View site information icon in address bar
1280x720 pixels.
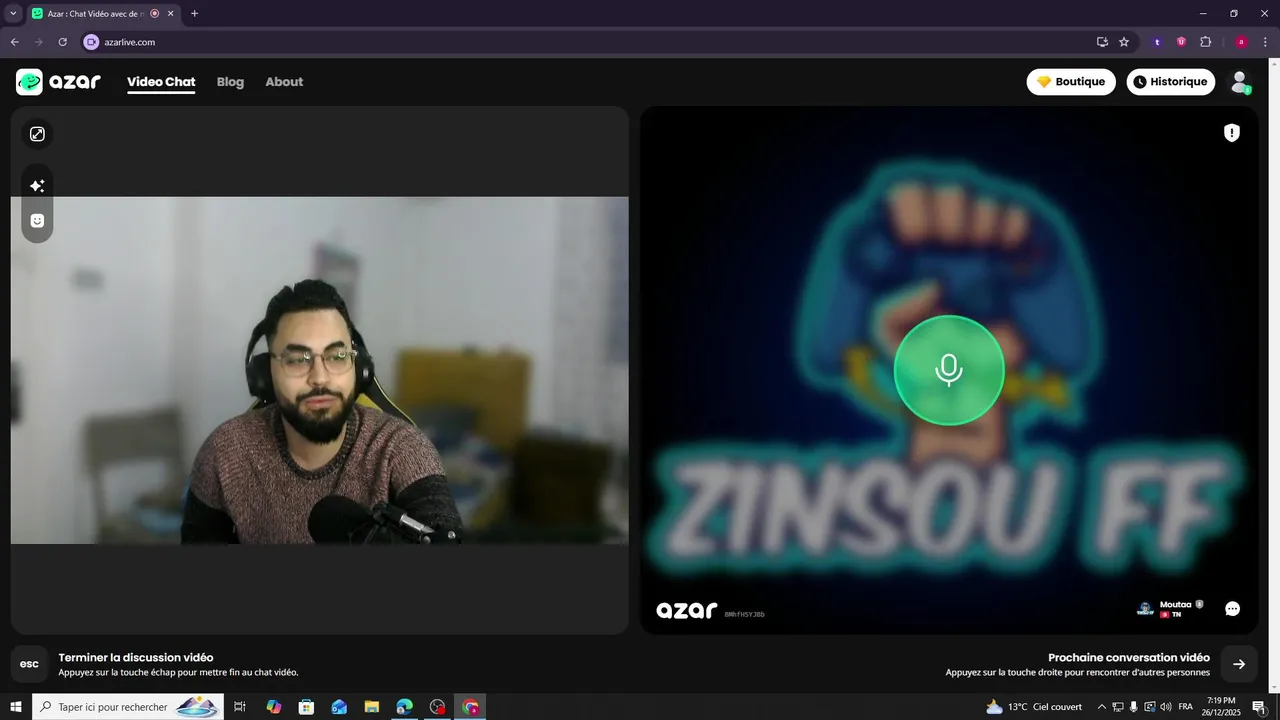click(91, 42)
